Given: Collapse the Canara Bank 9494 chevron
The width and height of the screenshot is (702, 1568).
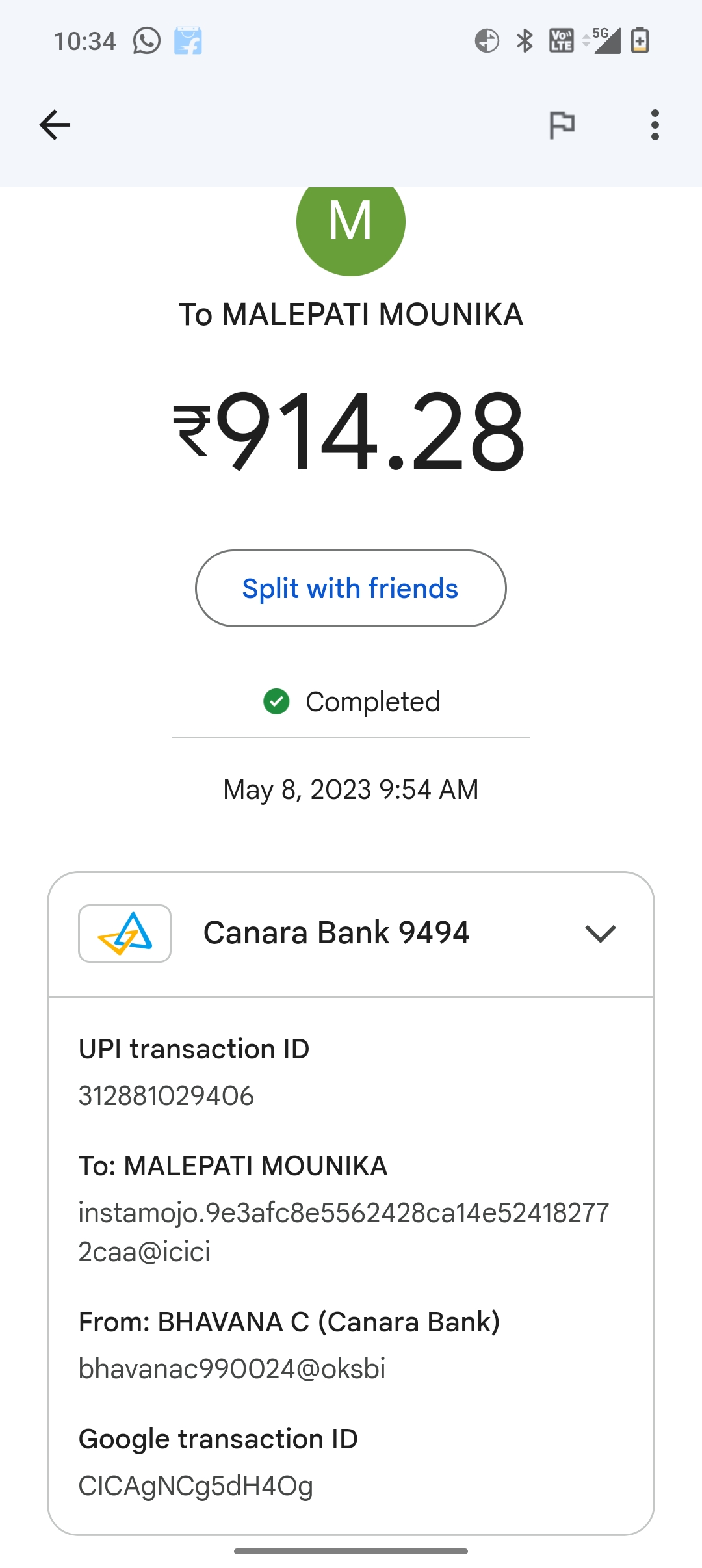Looking at the screenshot, I should [x=600, y=934].
